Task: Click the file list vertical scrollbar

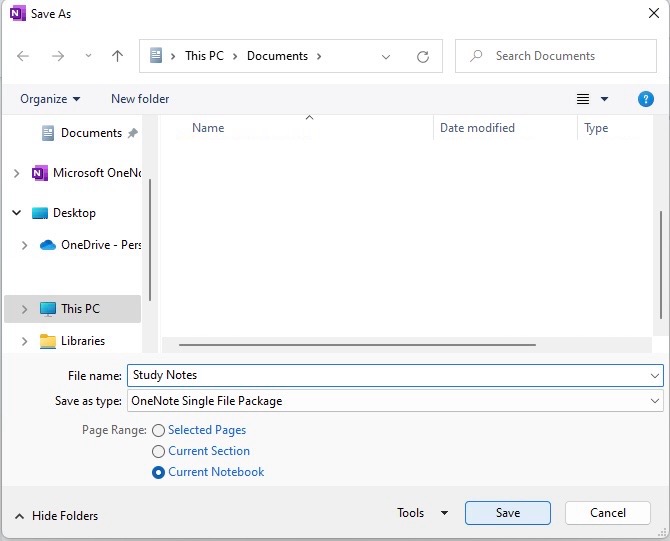Action: pos(661,265)
